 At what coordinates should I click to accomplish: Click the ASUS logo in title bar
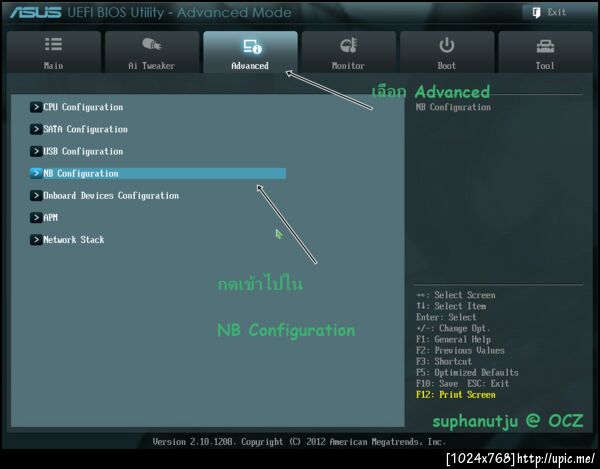point(35,13)
